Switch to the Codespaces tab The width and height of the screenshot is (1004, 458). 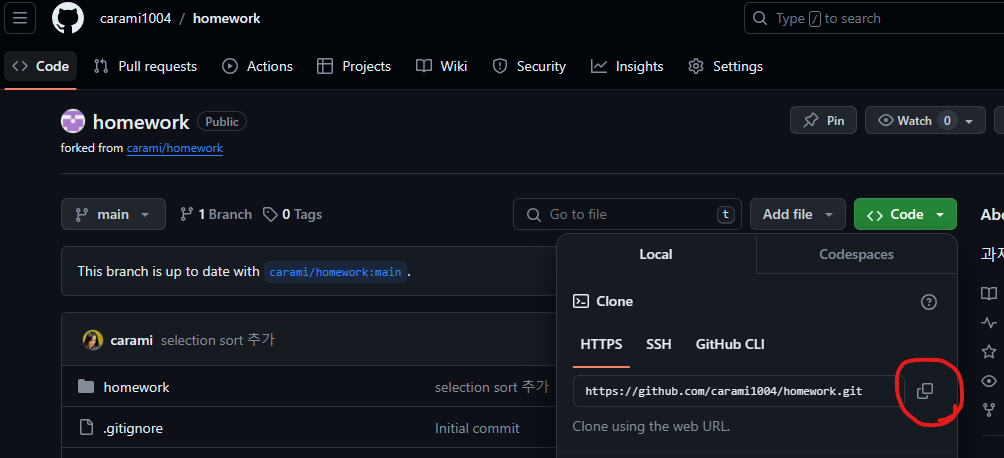click(x=856, y=254)
